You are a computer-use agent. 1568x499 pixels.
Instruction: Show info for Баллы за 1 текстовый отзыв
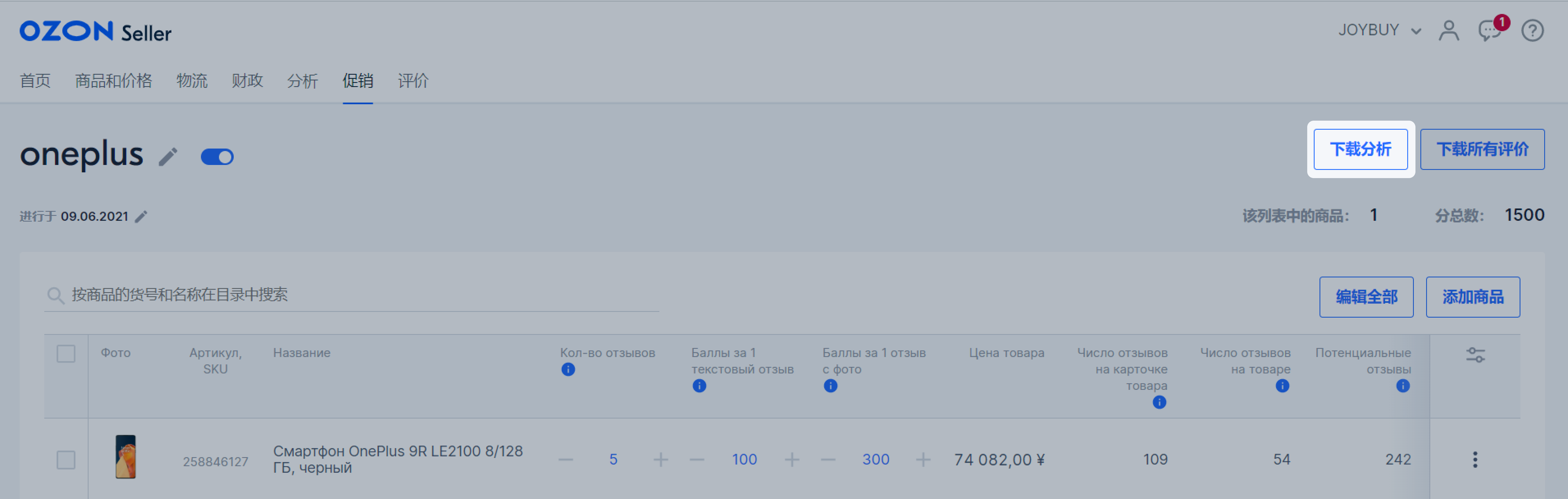click(x=699, y=386)
